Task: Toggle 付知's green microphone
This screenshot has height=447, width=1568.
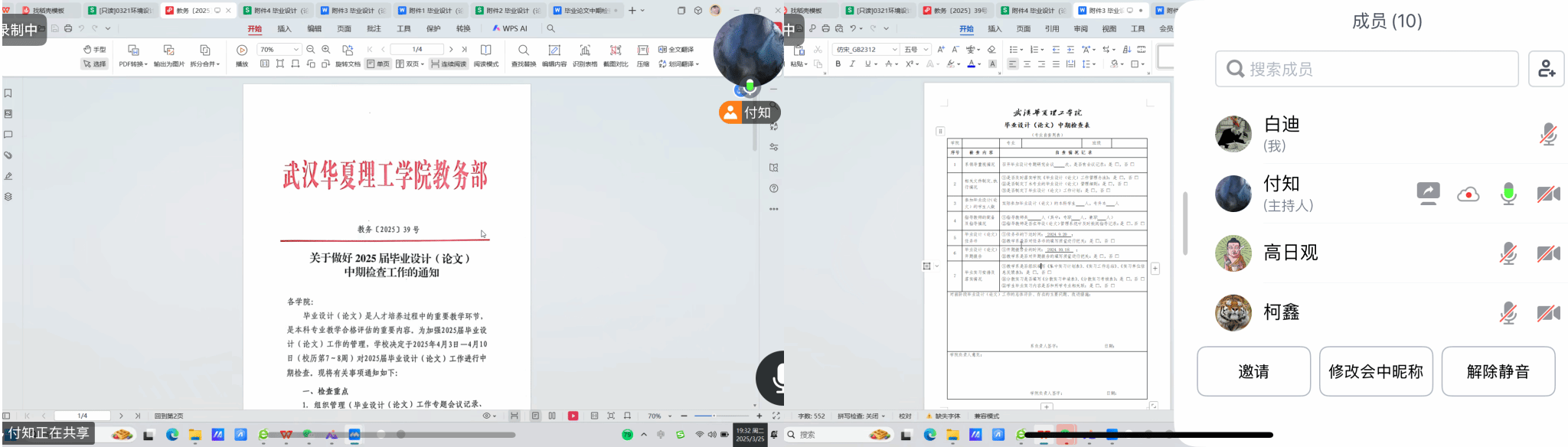Action: (1508, 194)
